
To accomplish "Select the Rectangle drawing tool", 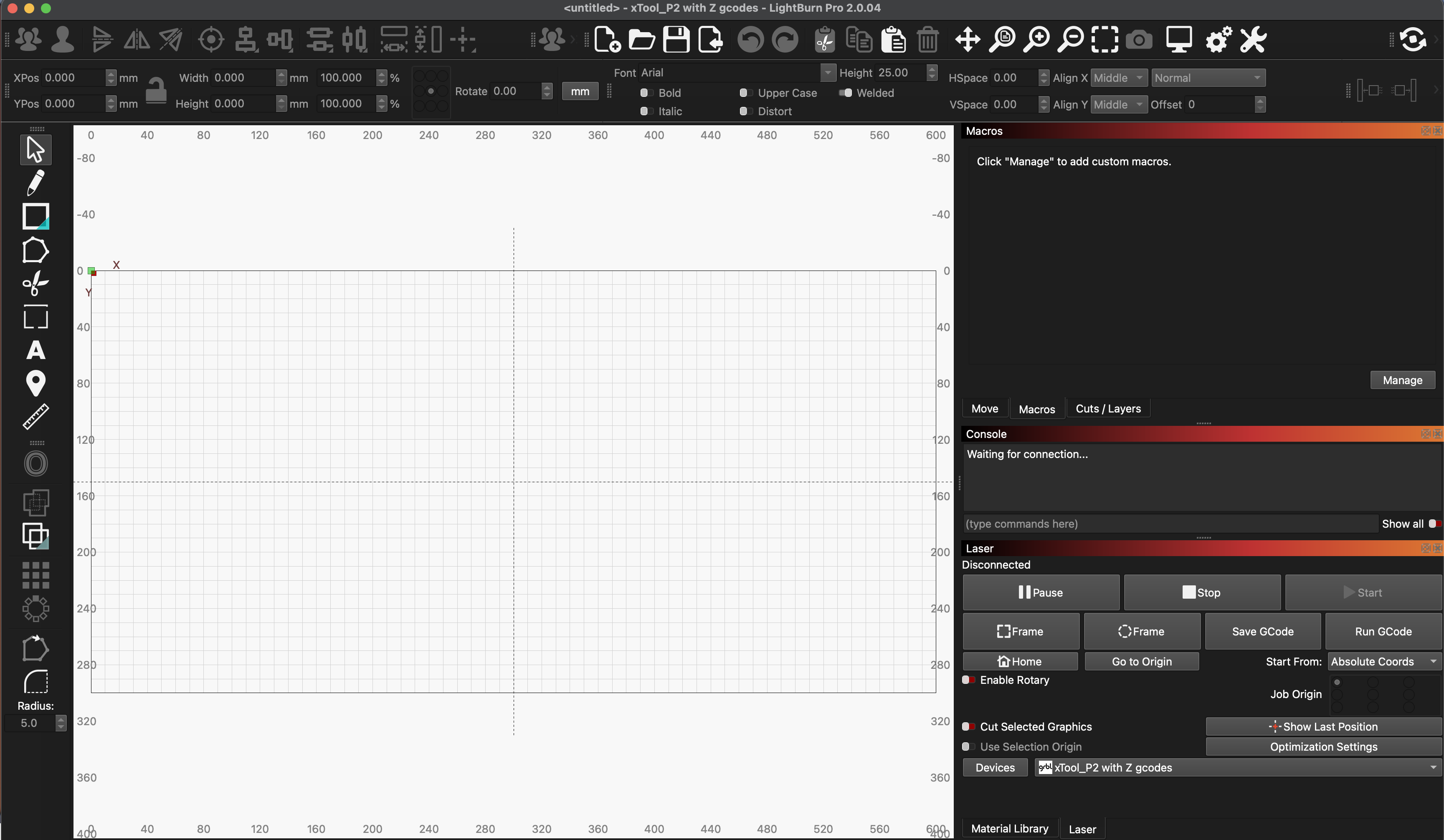I will [x=35, y=216].
